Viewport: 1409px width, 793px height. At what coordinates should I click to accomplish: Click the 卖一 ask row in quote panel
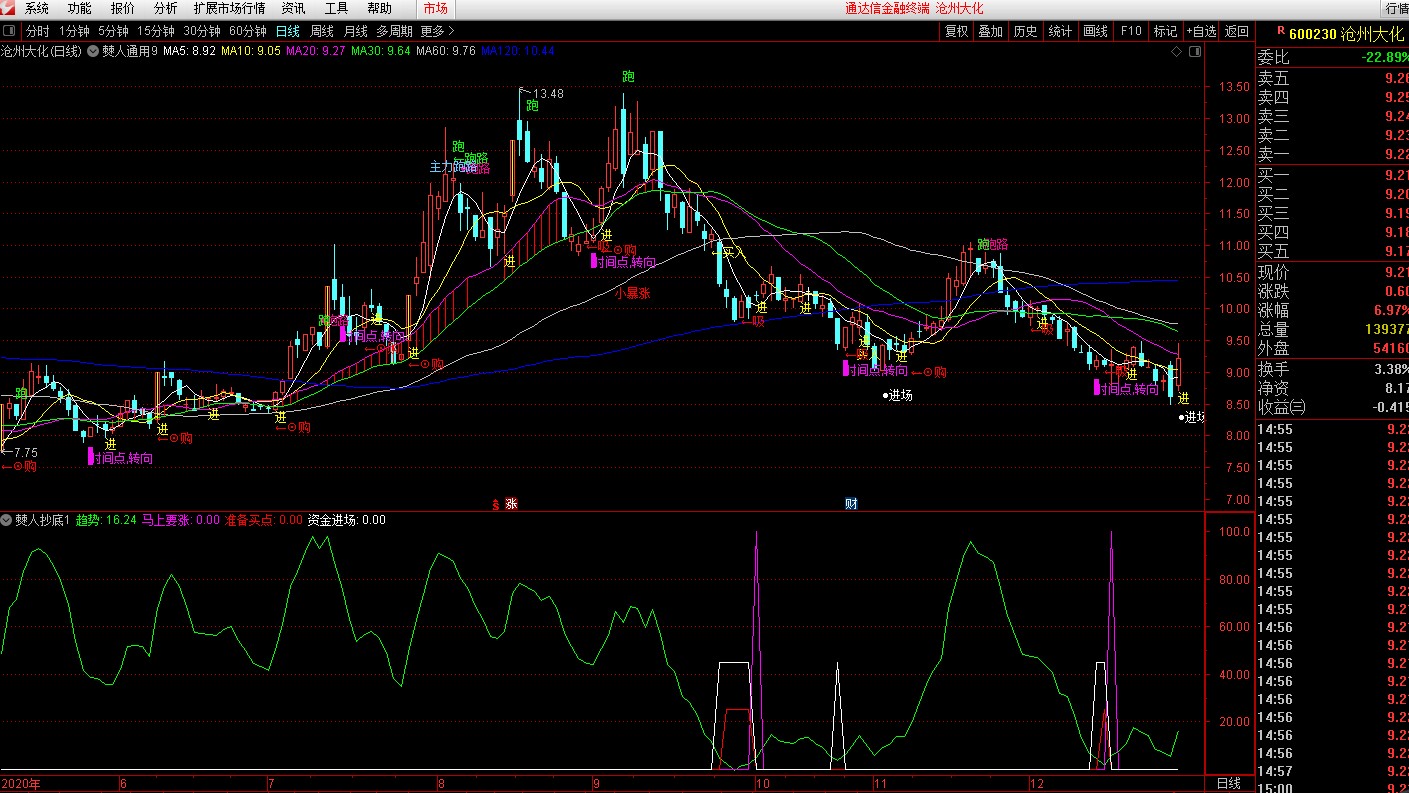coord(1332,154)
